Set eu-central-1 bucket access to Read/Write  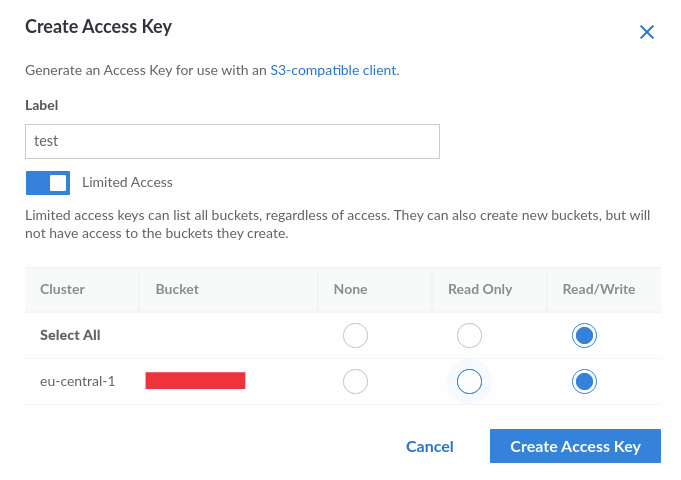coord(585,381)
